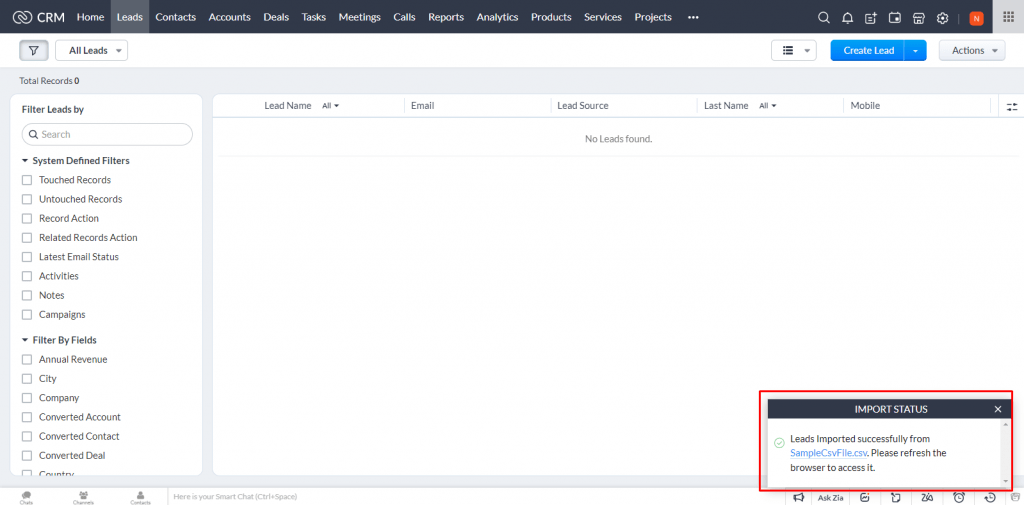Image resolution: width=1024 pixels, height=505 pixels.
Task: Tick the Company field filter
Action: point(27,398)
